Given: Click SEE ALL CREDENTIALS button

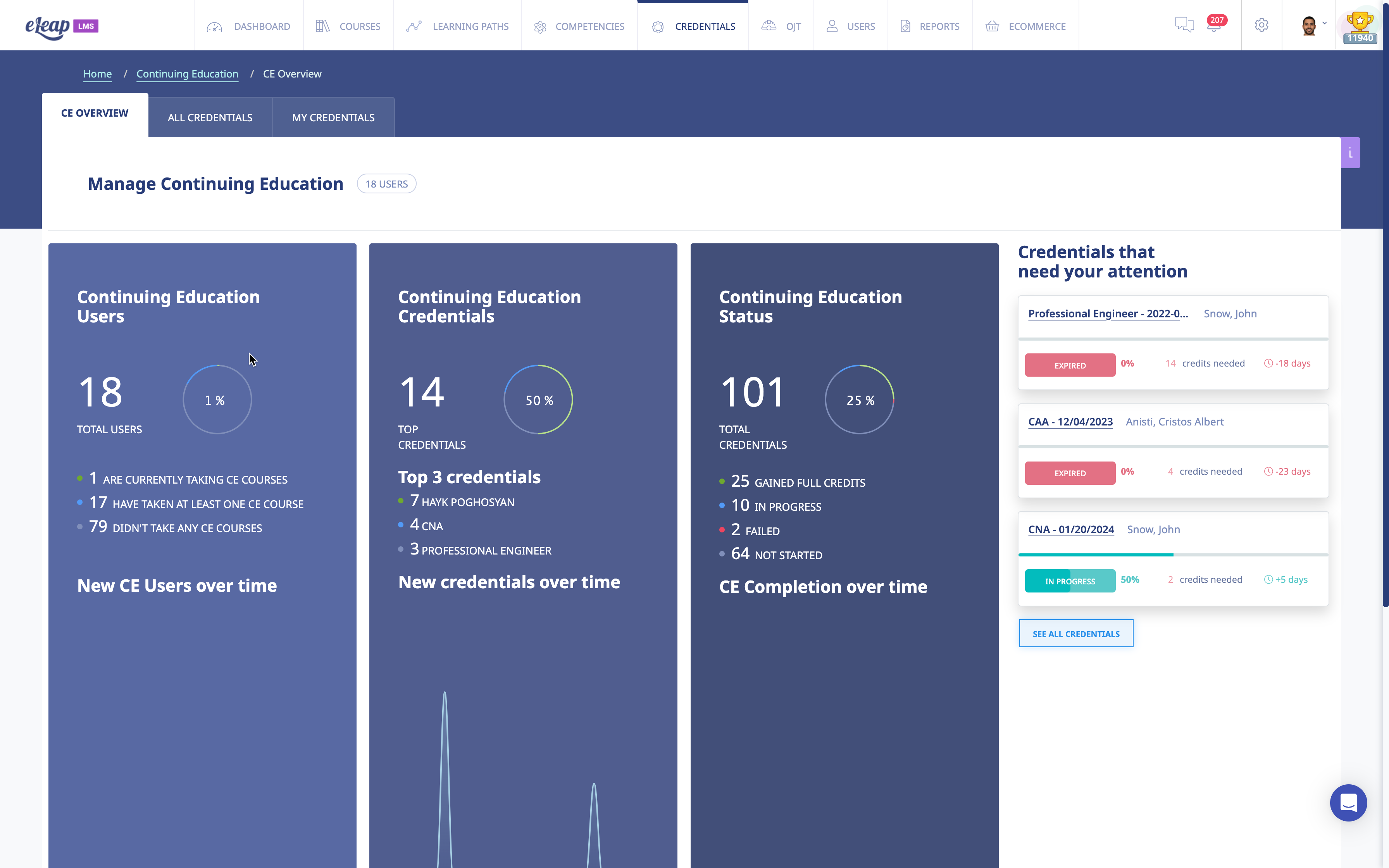Looking at the screenshot, I should 1075,633.
